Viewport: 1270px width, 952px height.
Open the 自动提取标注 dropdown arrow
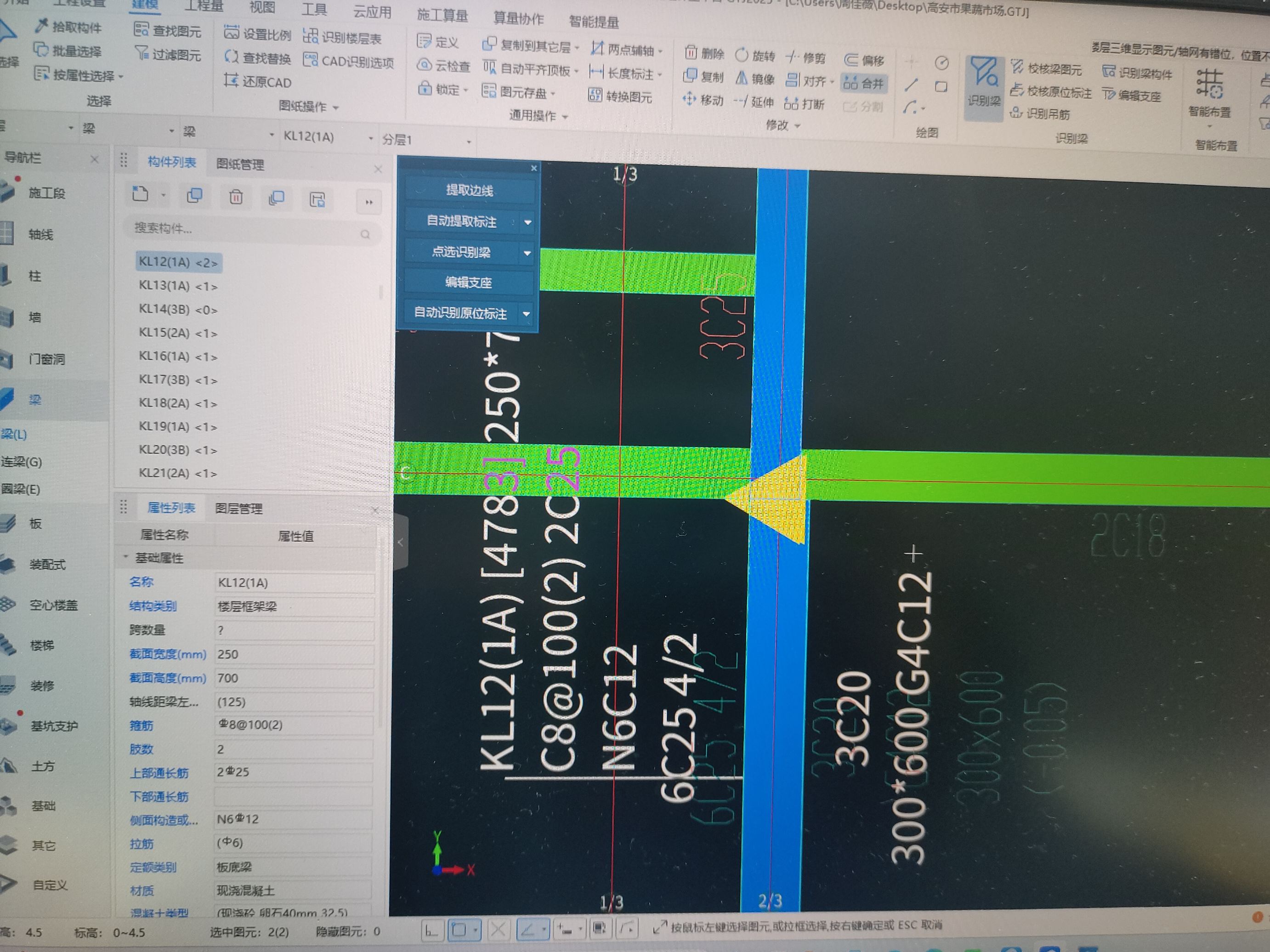point(527,222)
